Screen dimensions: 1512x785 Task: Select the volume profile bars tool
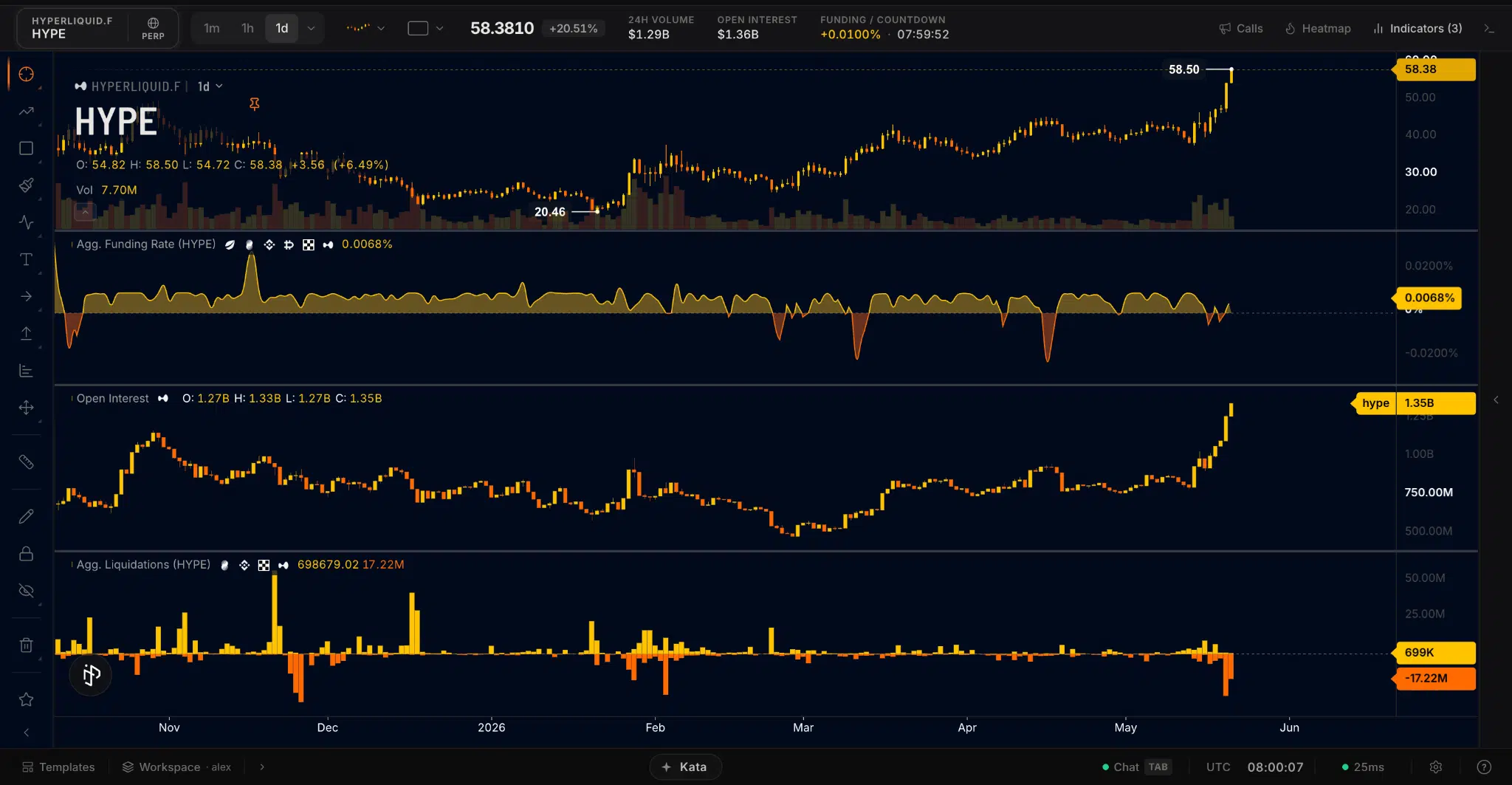click(27, 370)
